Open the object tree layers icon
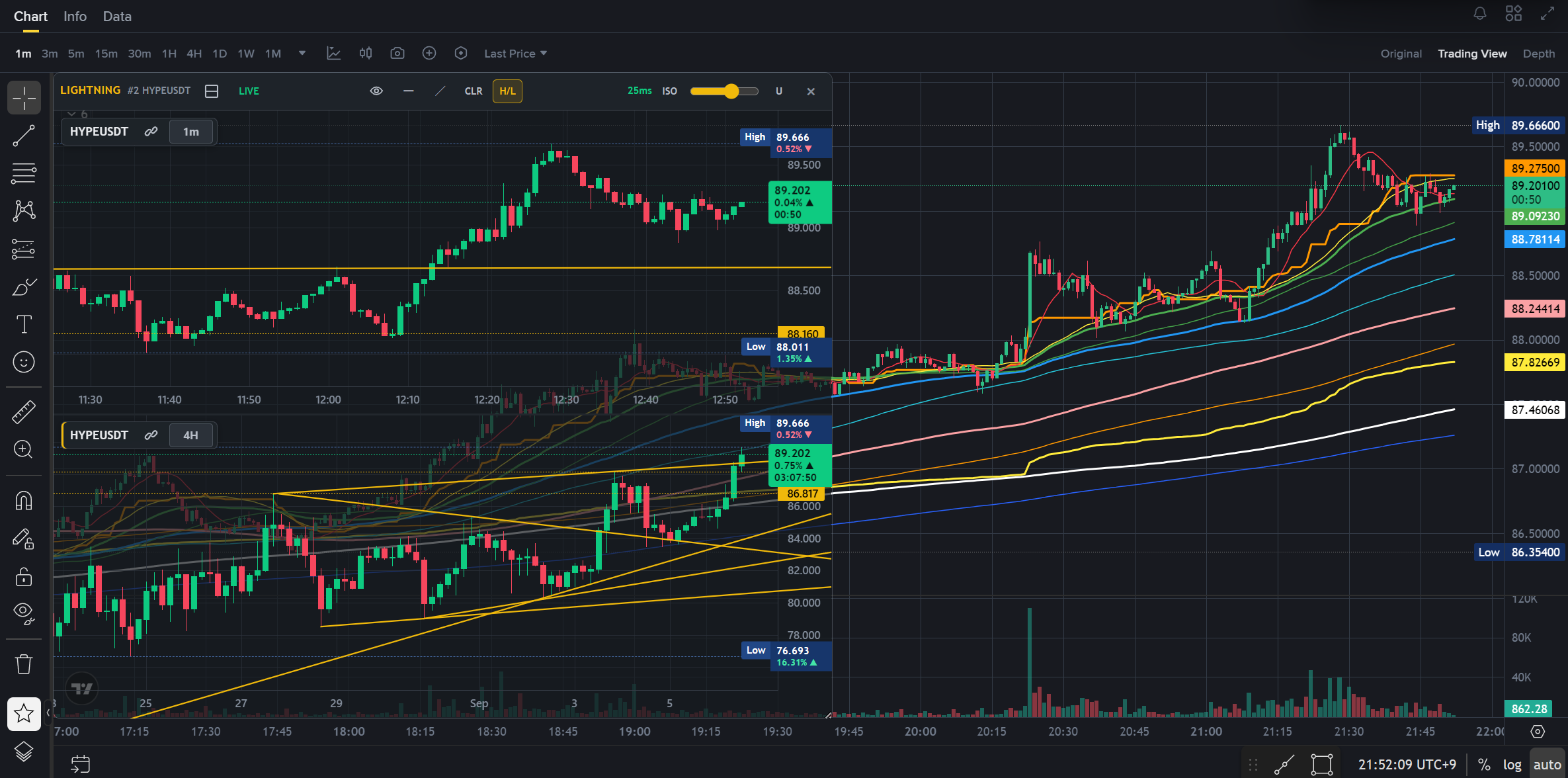This screenshot has width=1568, height=778. 24,752
